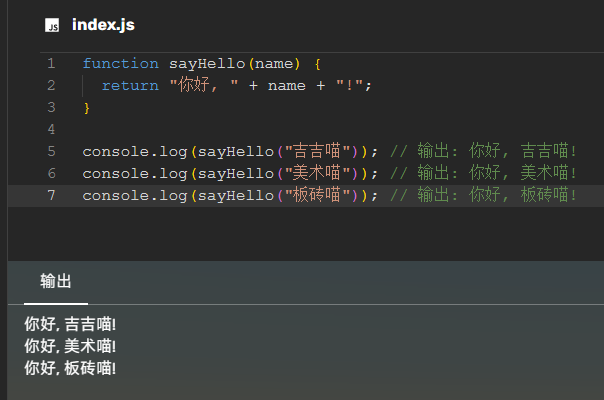
Task: Click line number 1 in the gutter
Action: tap(50, 63)
